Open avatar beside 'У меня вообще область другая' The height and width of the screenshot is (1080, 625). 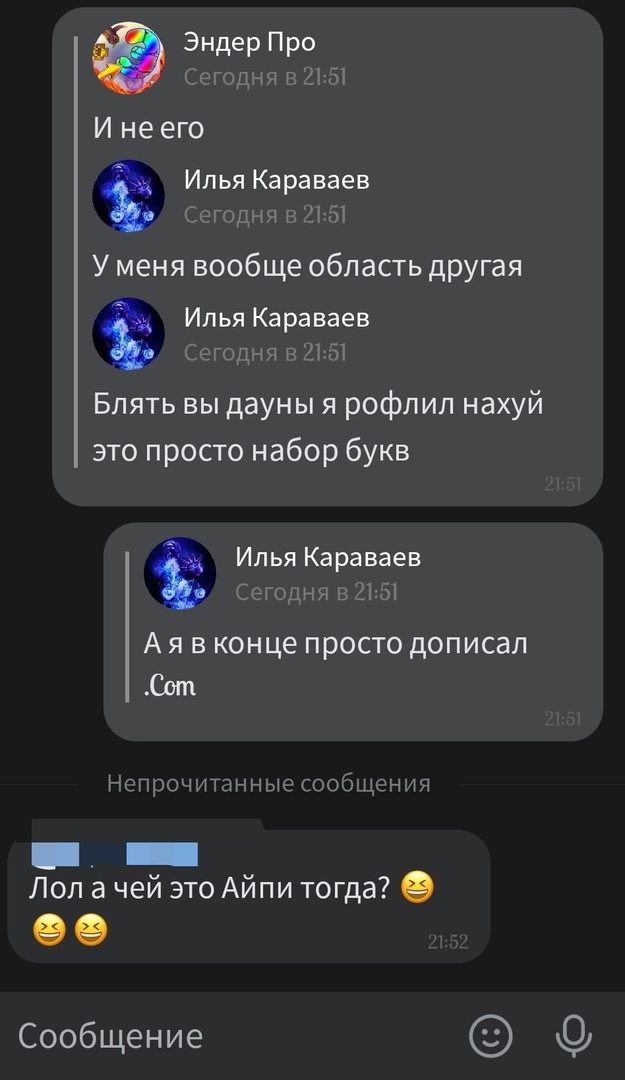[129, 196]
